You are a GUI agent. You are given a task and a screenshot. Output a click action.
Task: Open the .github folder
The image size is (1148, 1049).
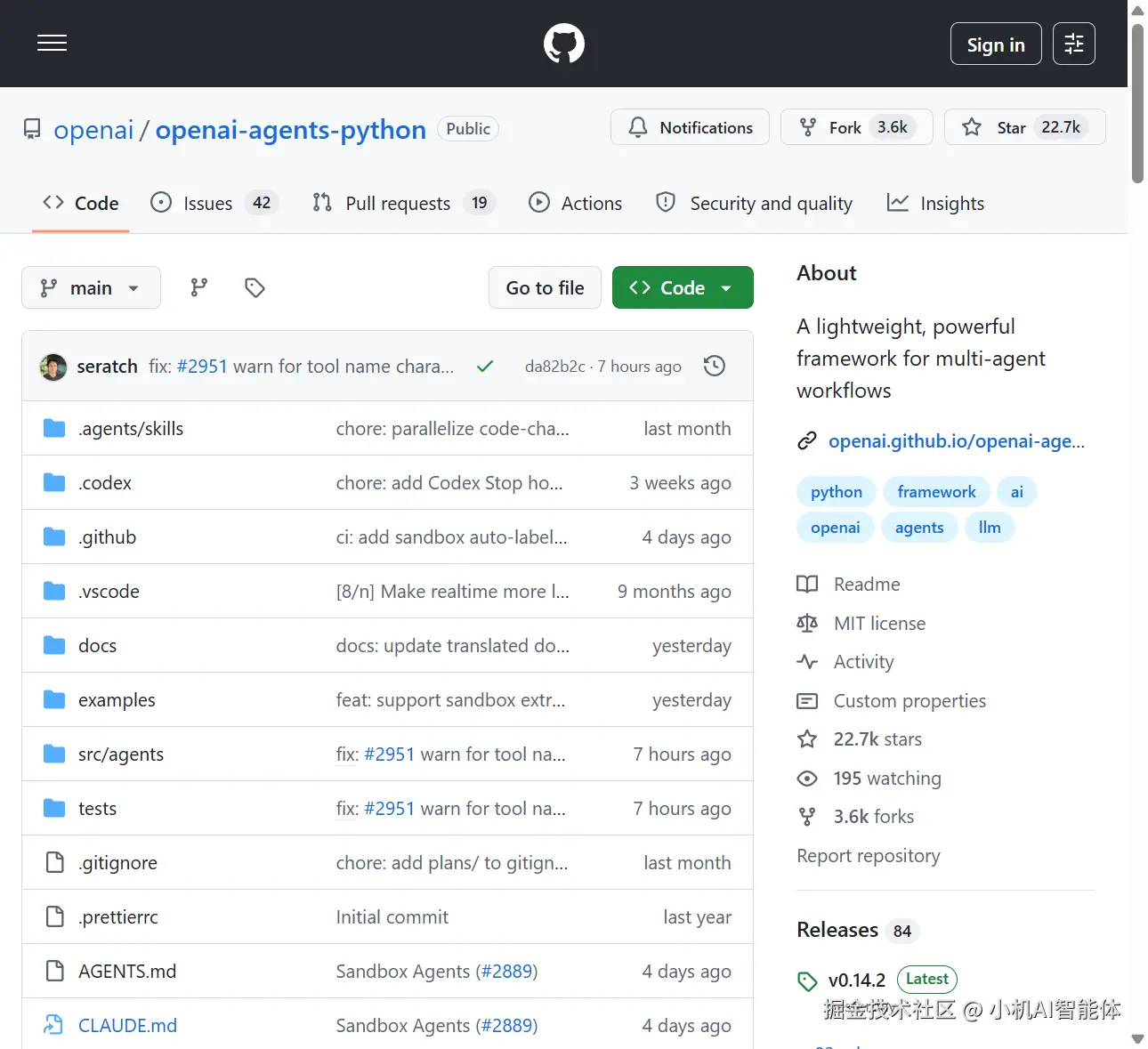[108, 537]
